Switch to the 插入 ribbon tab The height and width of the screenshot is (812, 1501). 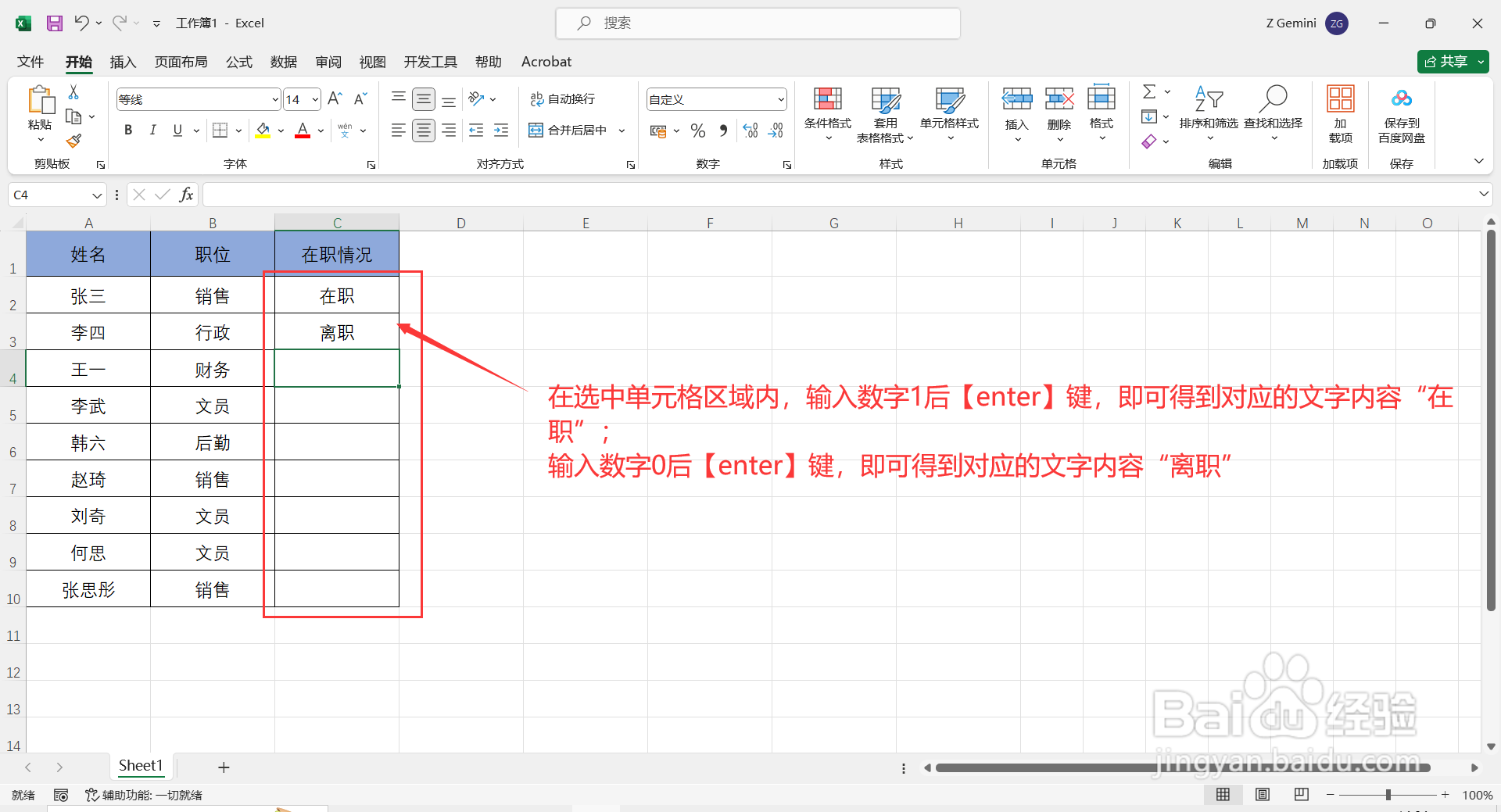tap(122, 62)
